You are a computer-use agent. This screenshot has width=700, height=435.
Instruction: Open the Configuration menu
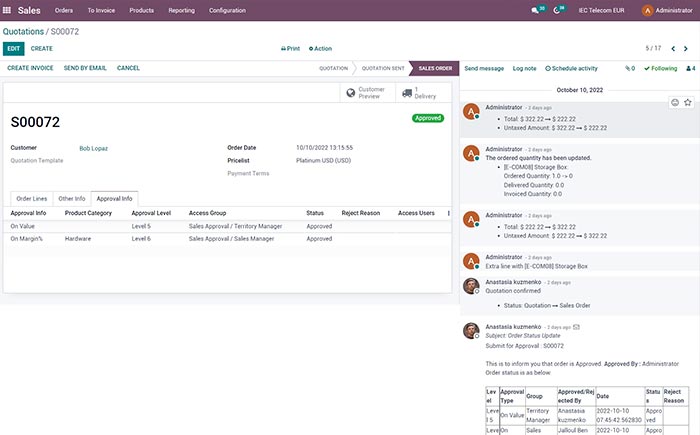click(x=227, y=10)
